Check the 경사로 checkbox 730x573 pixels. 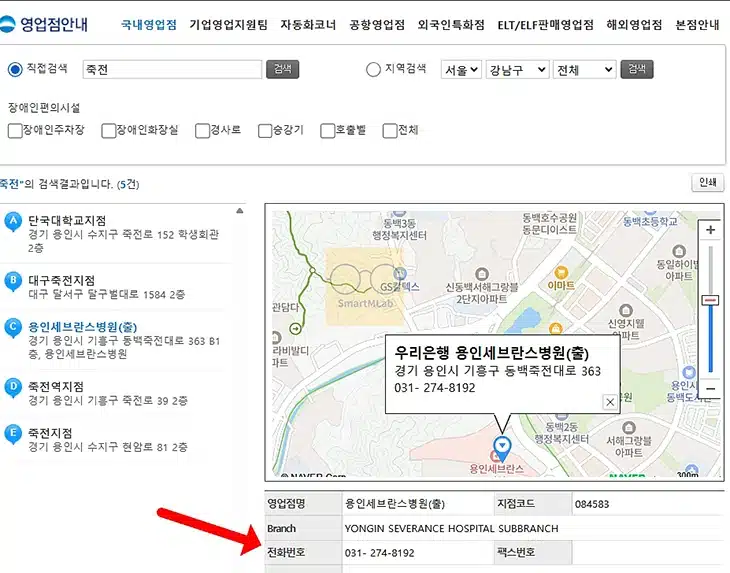(x=203, y=131)
